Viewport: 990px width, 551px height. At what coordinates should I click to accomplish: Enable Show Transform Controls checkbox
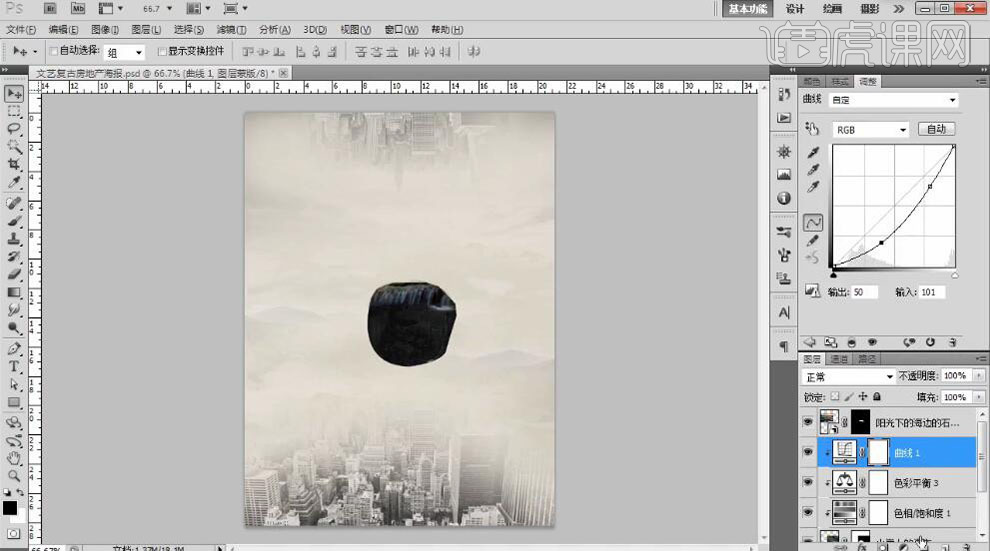point(162,51)
